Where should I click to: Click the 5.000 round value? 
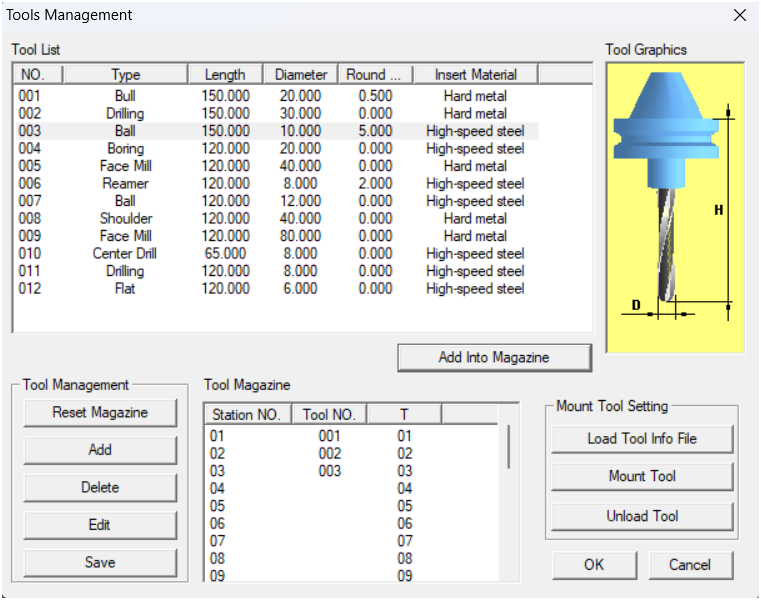(376, 131)
